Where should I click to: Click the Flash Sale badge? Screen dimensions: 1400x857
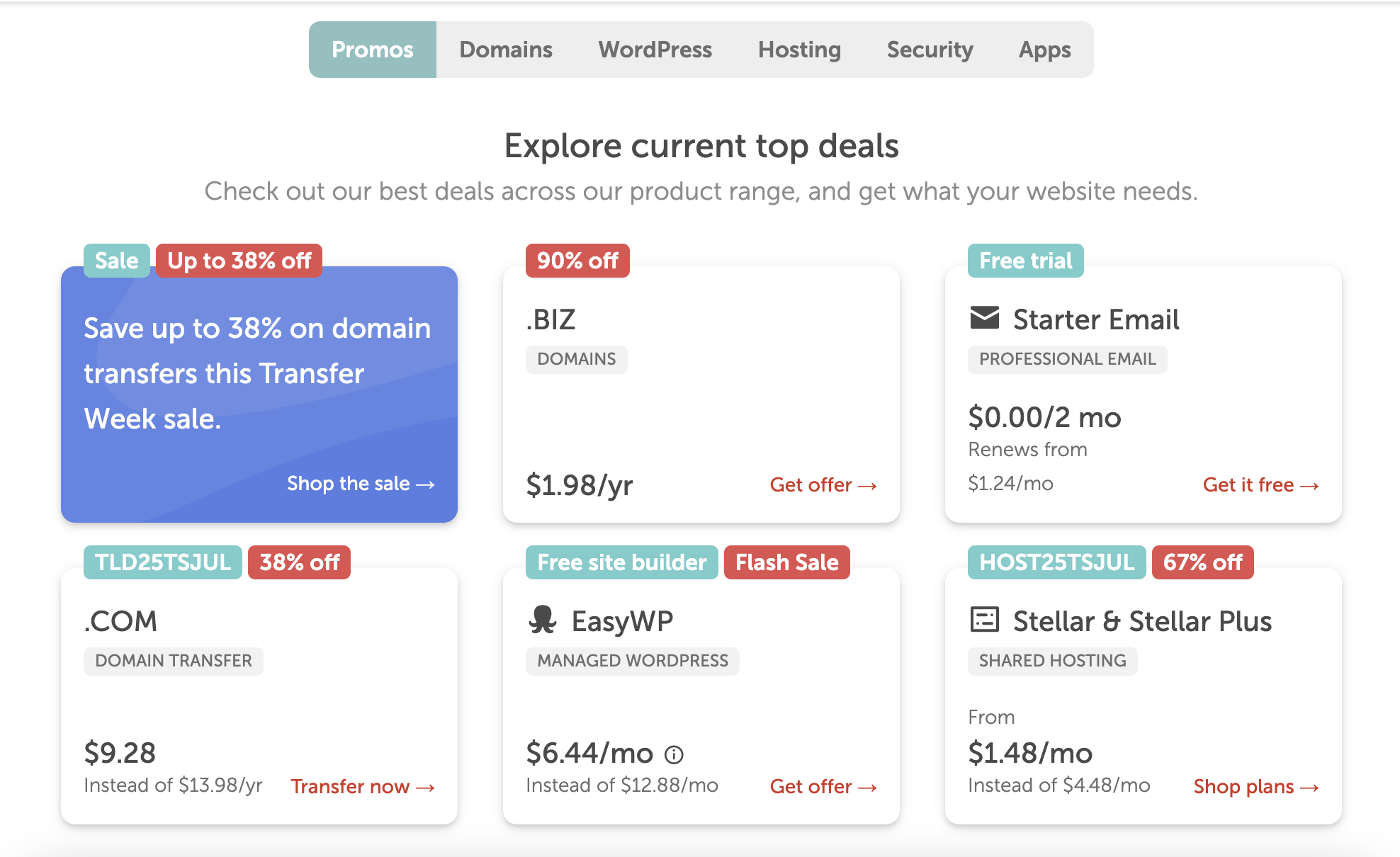point(787,562)
